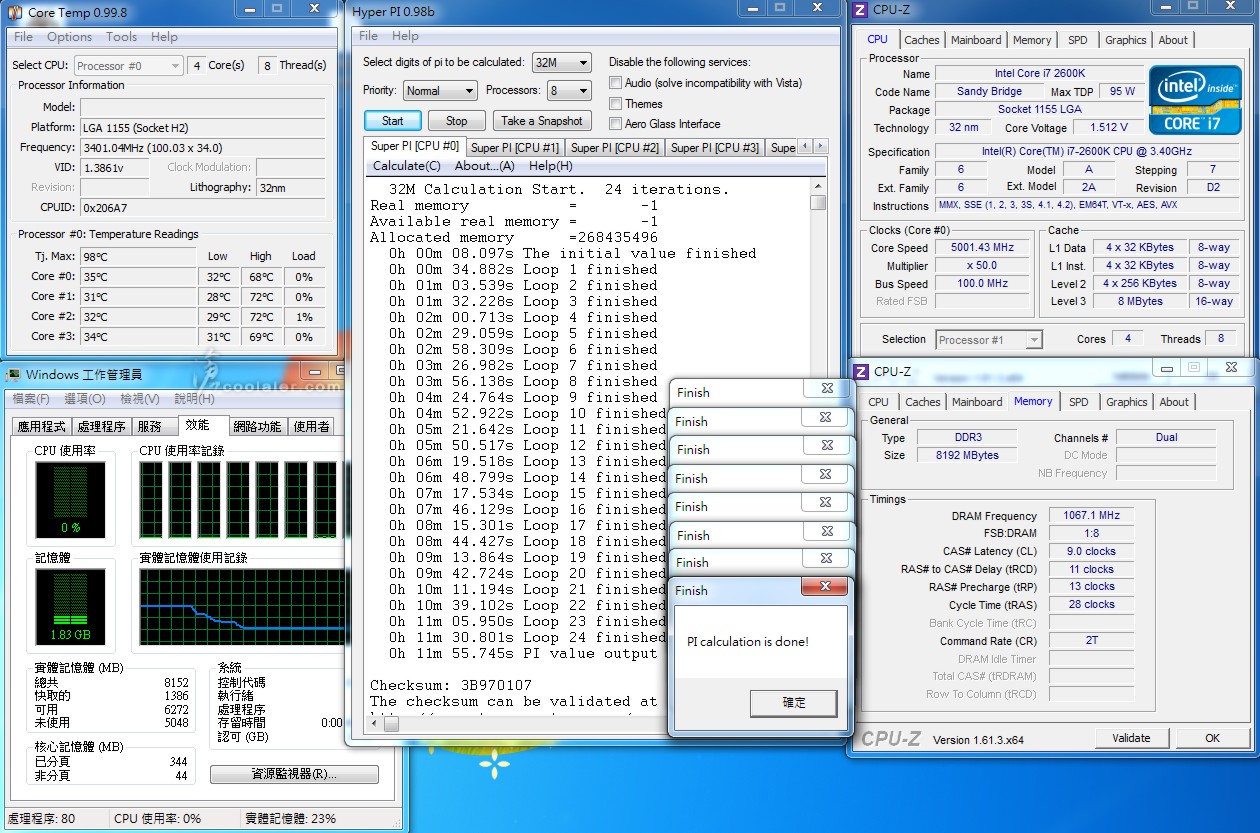The height and width of the screenshot is (833, 1260).
Task: Click the Intel Core i7 inside logo
Action: tap(1195, 100)
